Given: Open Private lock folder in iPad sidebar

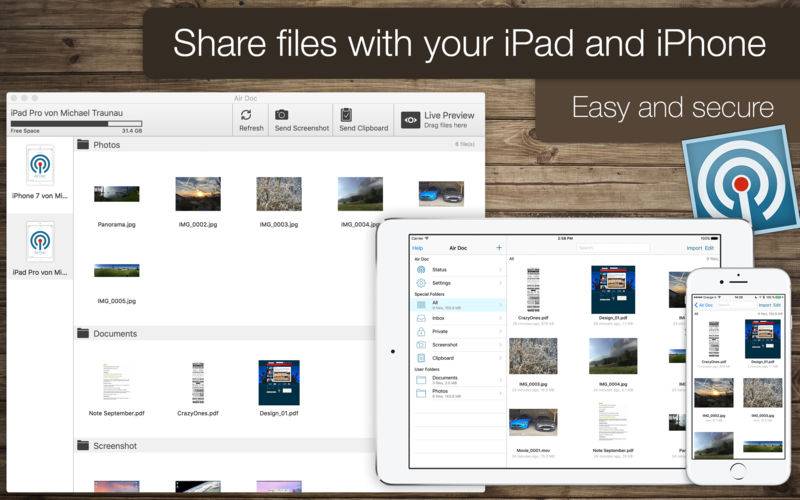Looking at the screenshot, I should tap(458, 332).
